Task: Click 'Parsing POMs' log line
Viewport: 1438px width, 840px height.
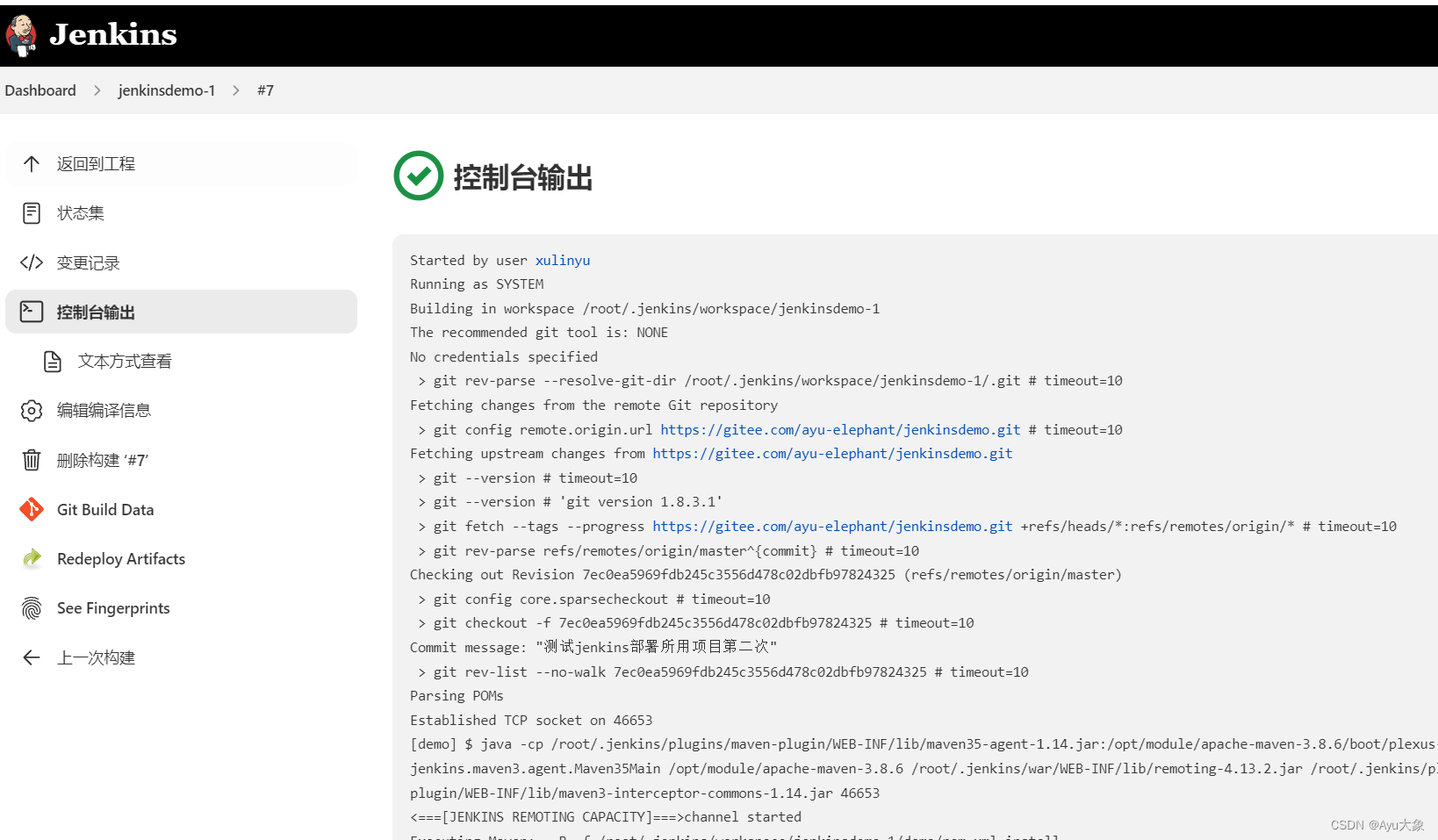Action: click(457, 696)
